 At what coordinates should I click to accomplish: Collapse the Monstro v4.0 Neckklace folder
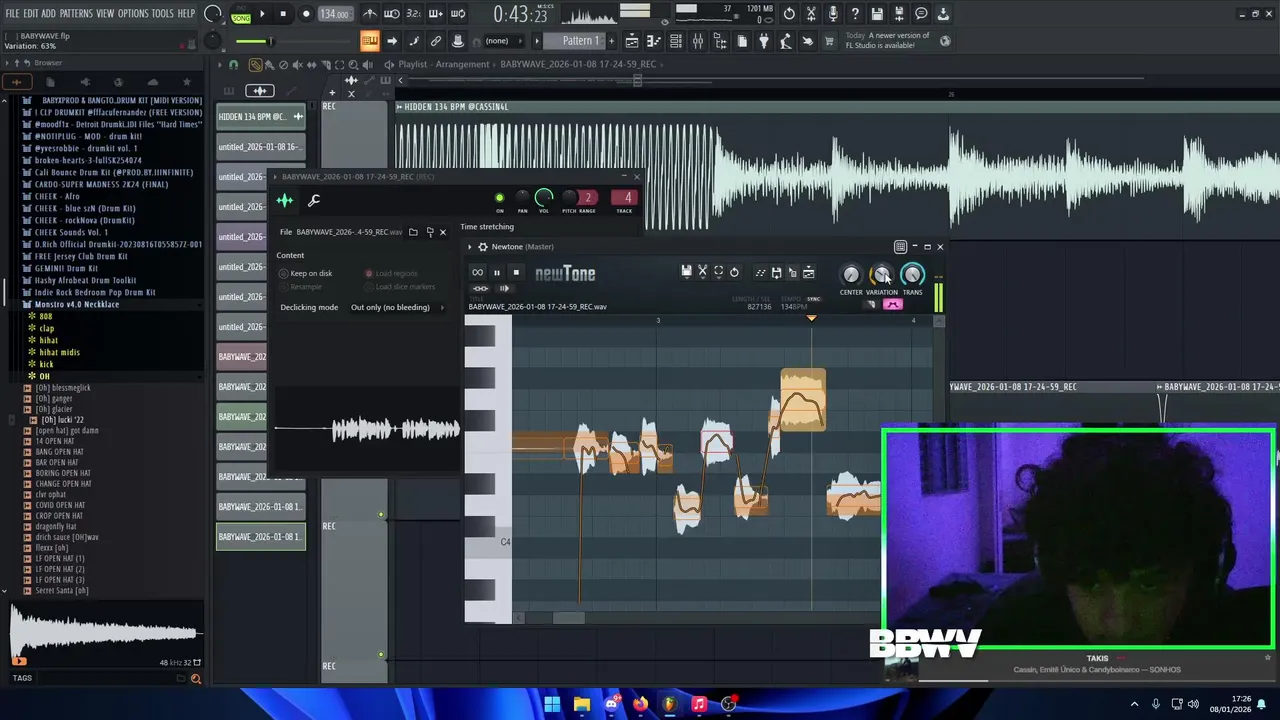(x=77, y=304)
